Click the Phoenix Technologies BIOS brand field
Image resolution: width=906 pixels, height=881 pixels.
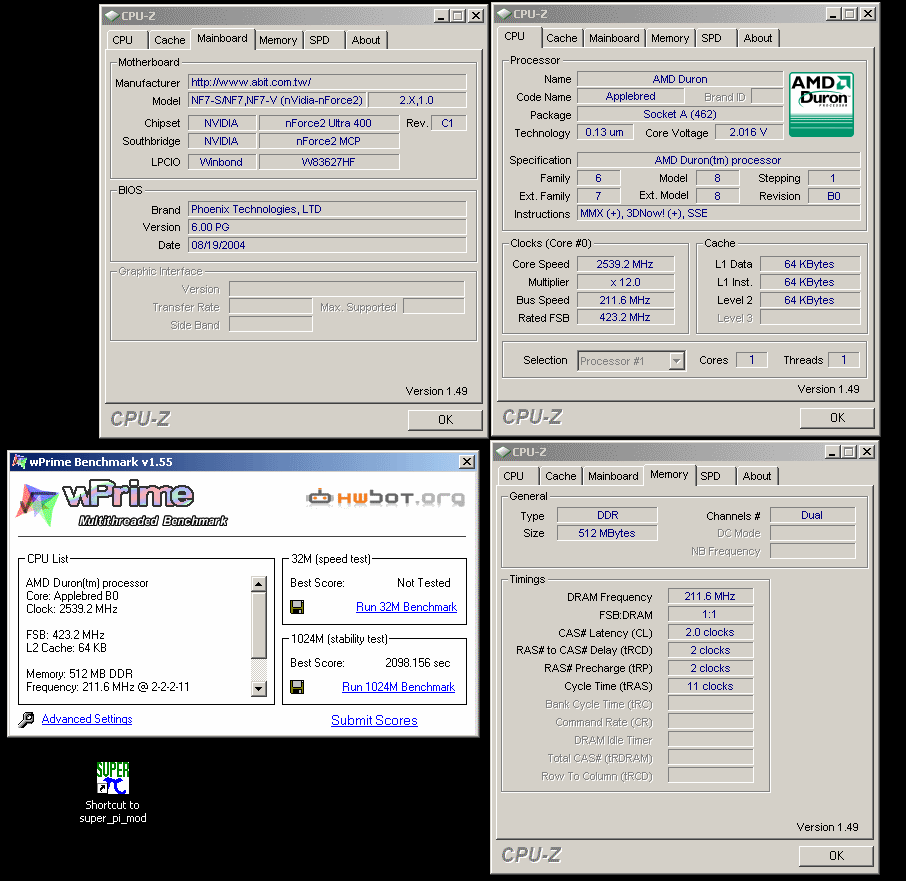[327, 209]
